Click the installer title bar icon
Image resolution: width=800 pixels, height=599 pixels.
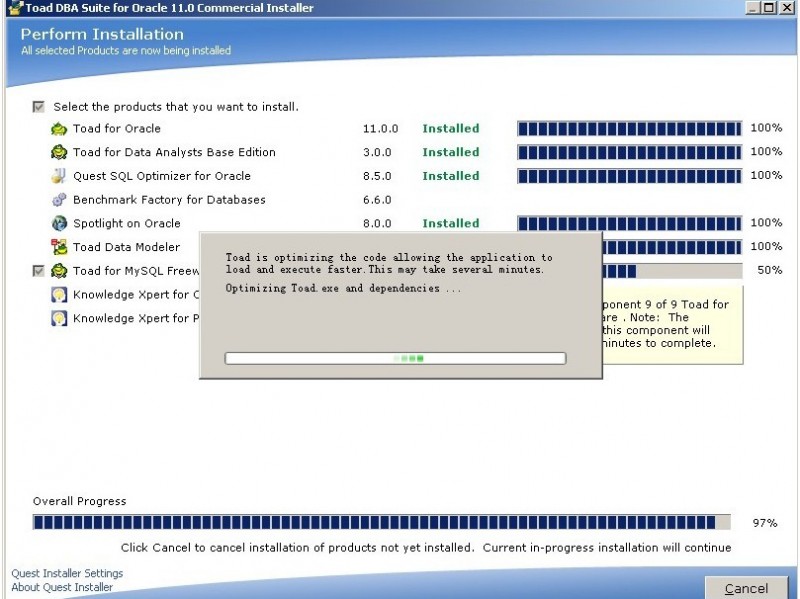tap(16, 8)
